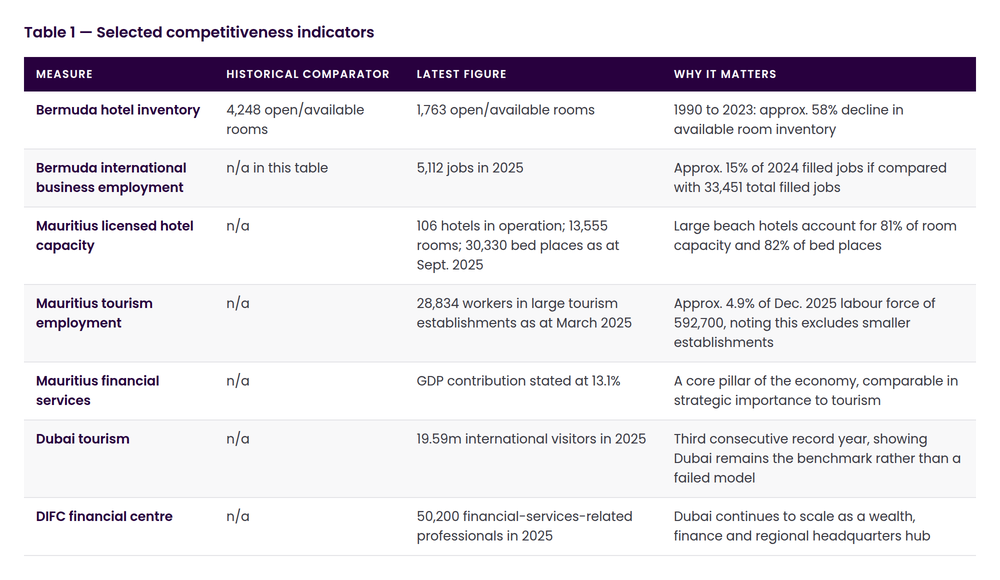
Task: Select the 'Dubai tourism' row label
Action: pos(82,439)
